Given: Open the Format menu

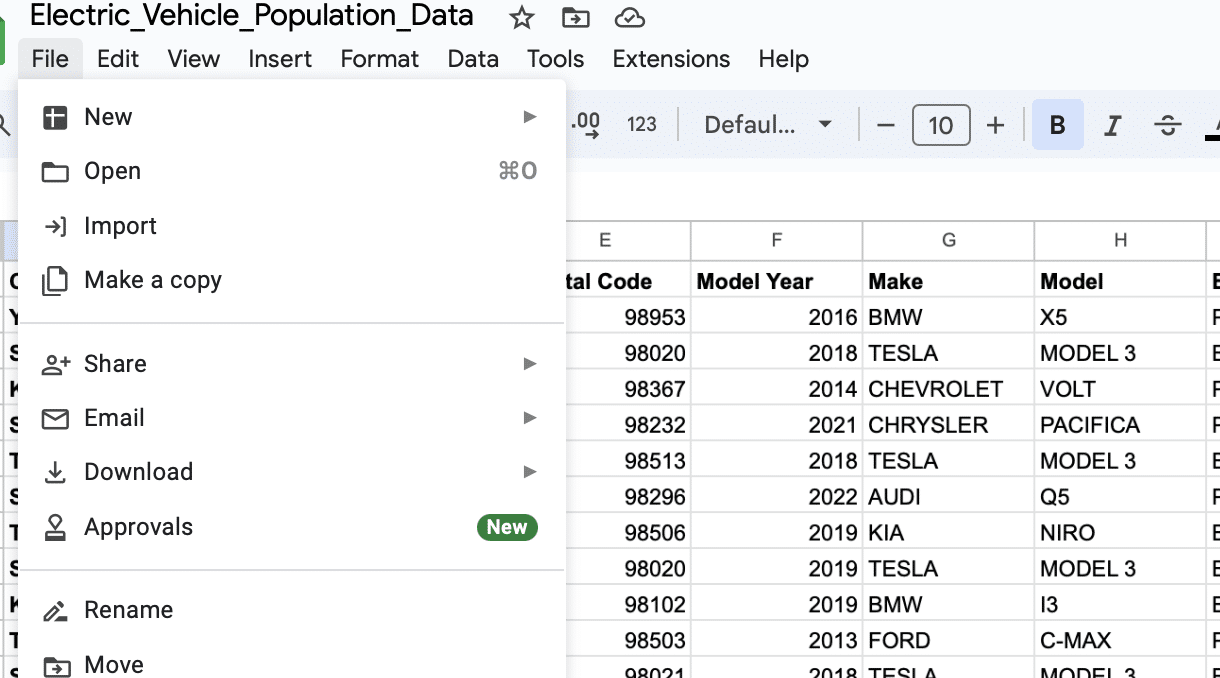Looking at the screenshot, I should [380, 59].
